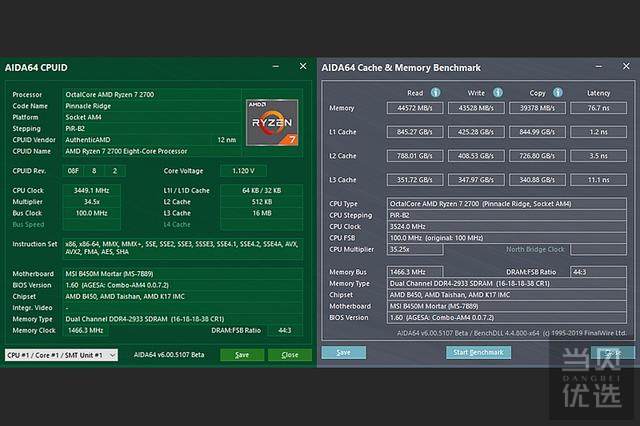Click the BIOS Version field in Benchmark window
Image resolution: width=640 pixels, height=426 pixels.
tap(507, 317)
